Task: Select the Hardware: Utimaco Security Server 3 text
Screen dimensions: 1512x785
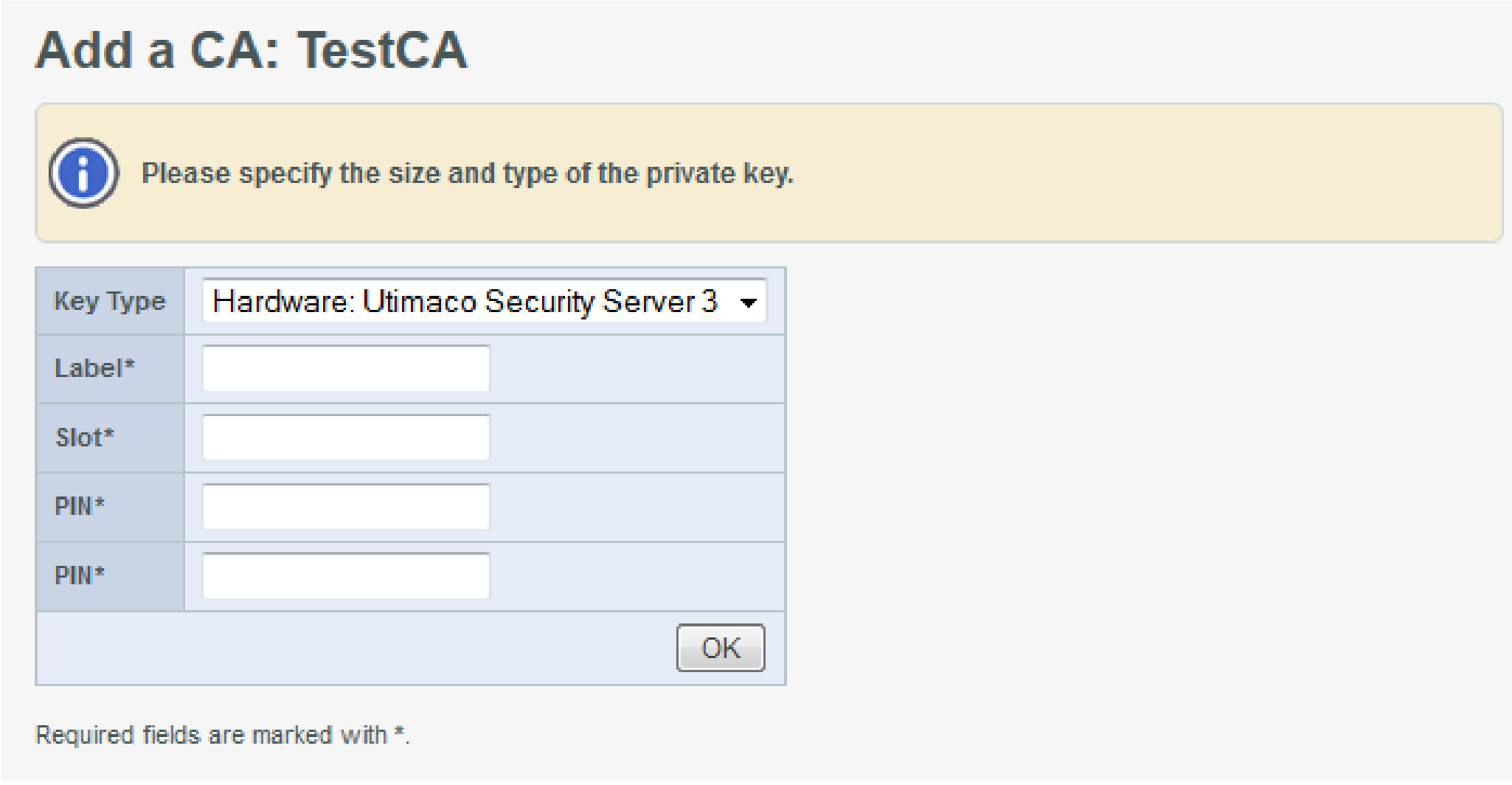Action: [465, 301]
